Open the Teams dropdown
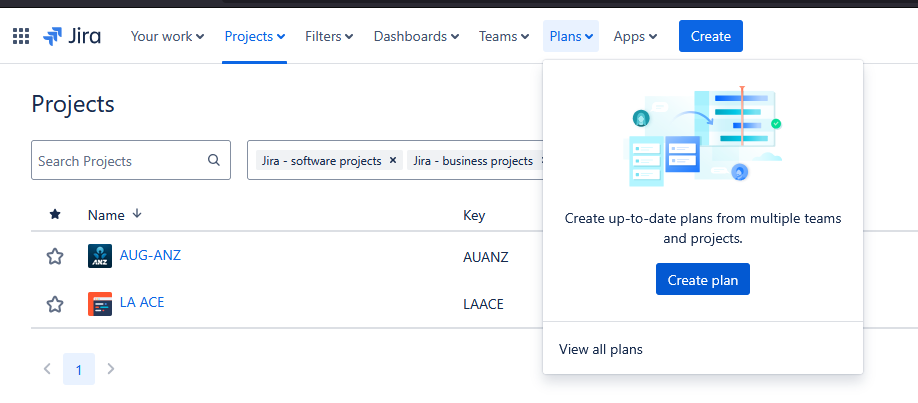Image resolution: width=918 pixels, height=403 pixels. 504,36
